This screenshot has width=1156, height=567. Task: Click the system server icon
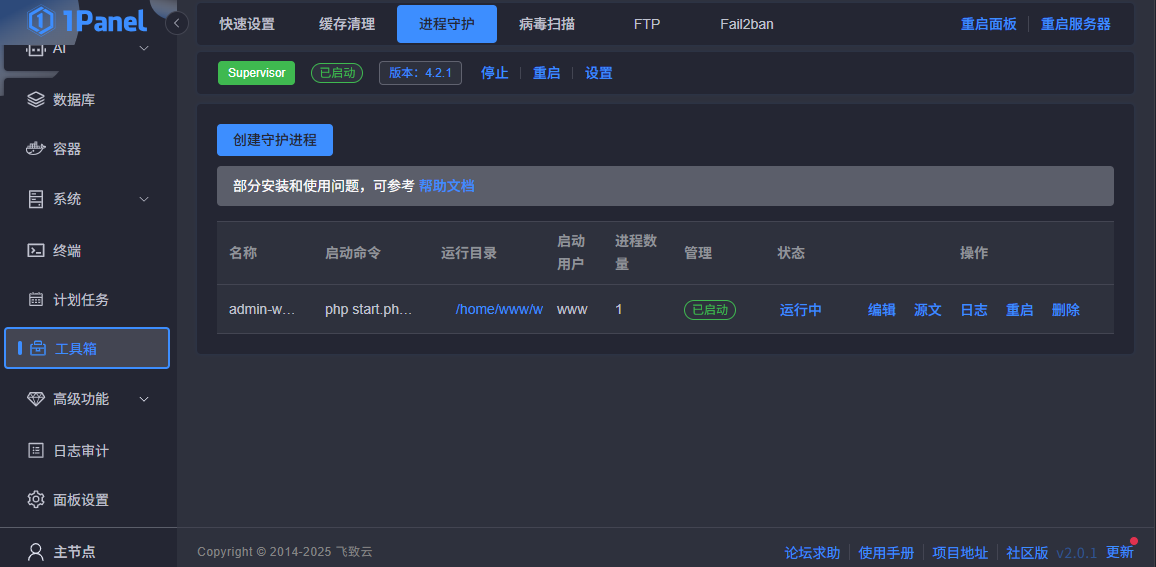pos(35,199)
